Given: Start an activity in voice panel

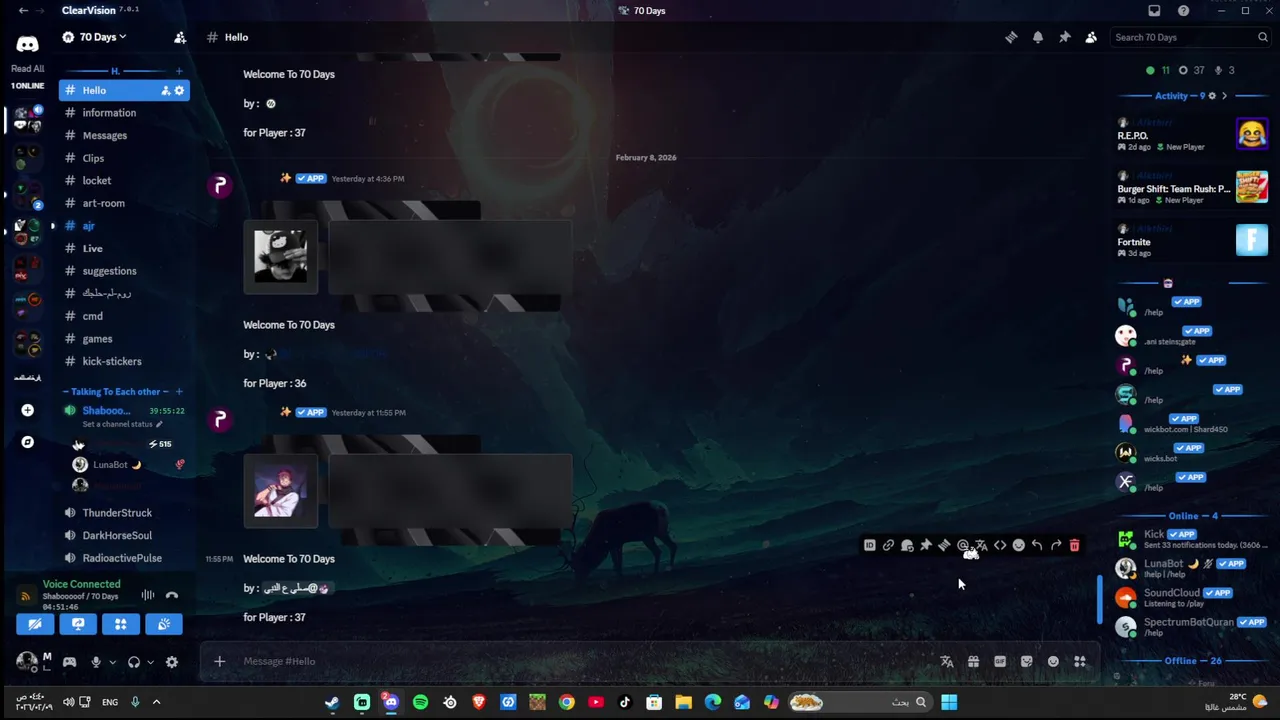Looking at the screenshot, I should [121, 624].
